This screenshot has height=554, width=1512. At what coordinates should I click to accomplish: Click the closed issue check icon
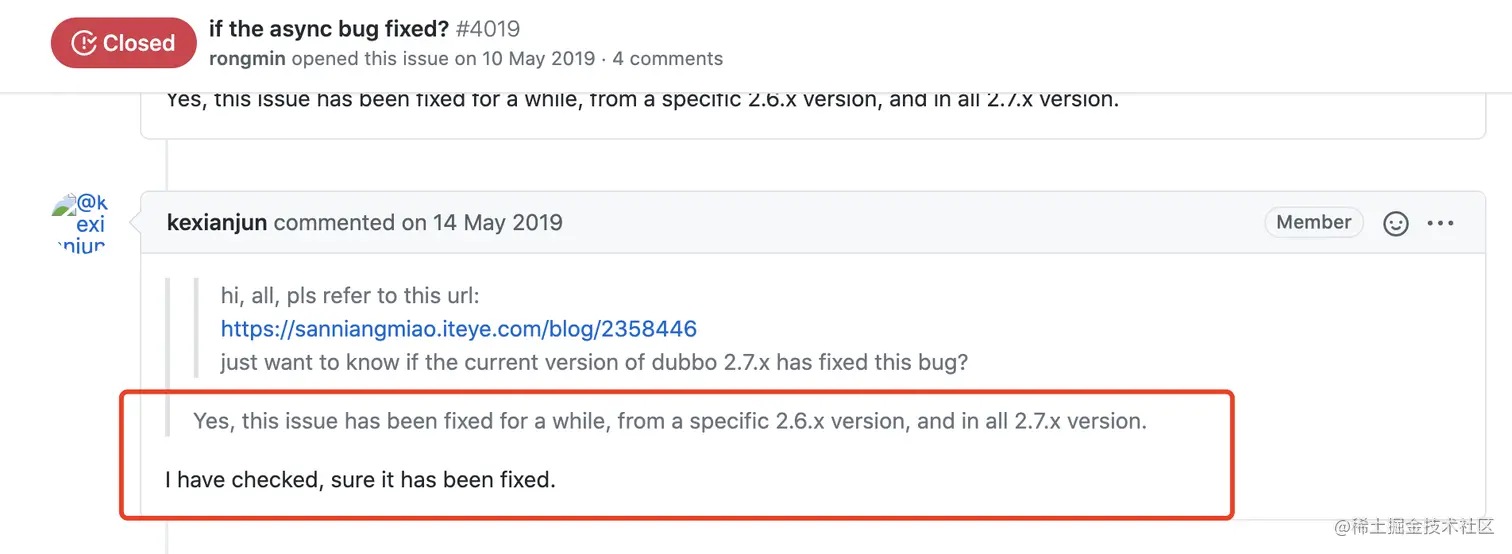(86, 43)
